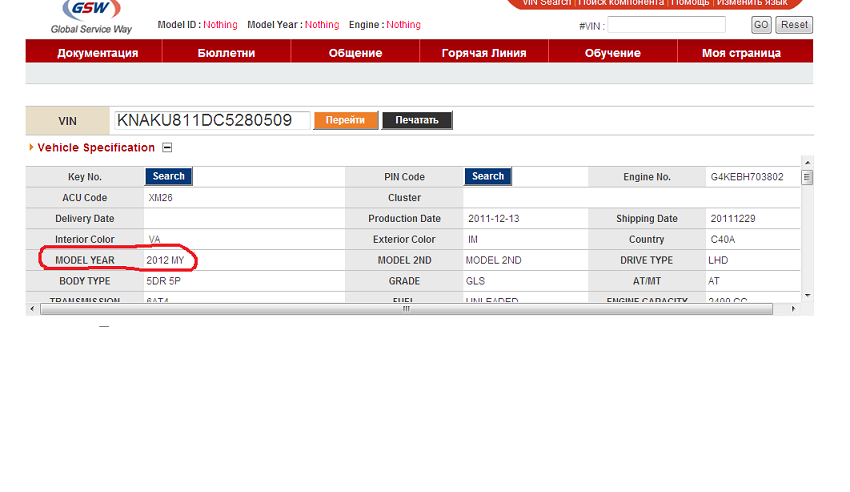The width and height of the screenshot is (850, 492).
Task: Open Моя страница
Action: [741, 53]
